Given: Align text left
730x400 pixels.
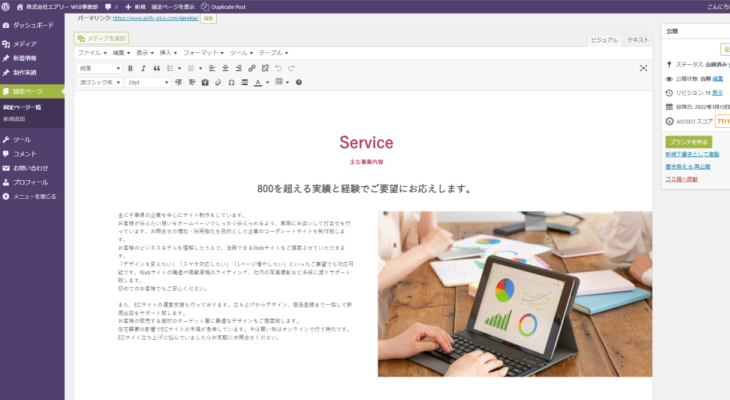Looking at the screenshot, I should coord(212,68).
